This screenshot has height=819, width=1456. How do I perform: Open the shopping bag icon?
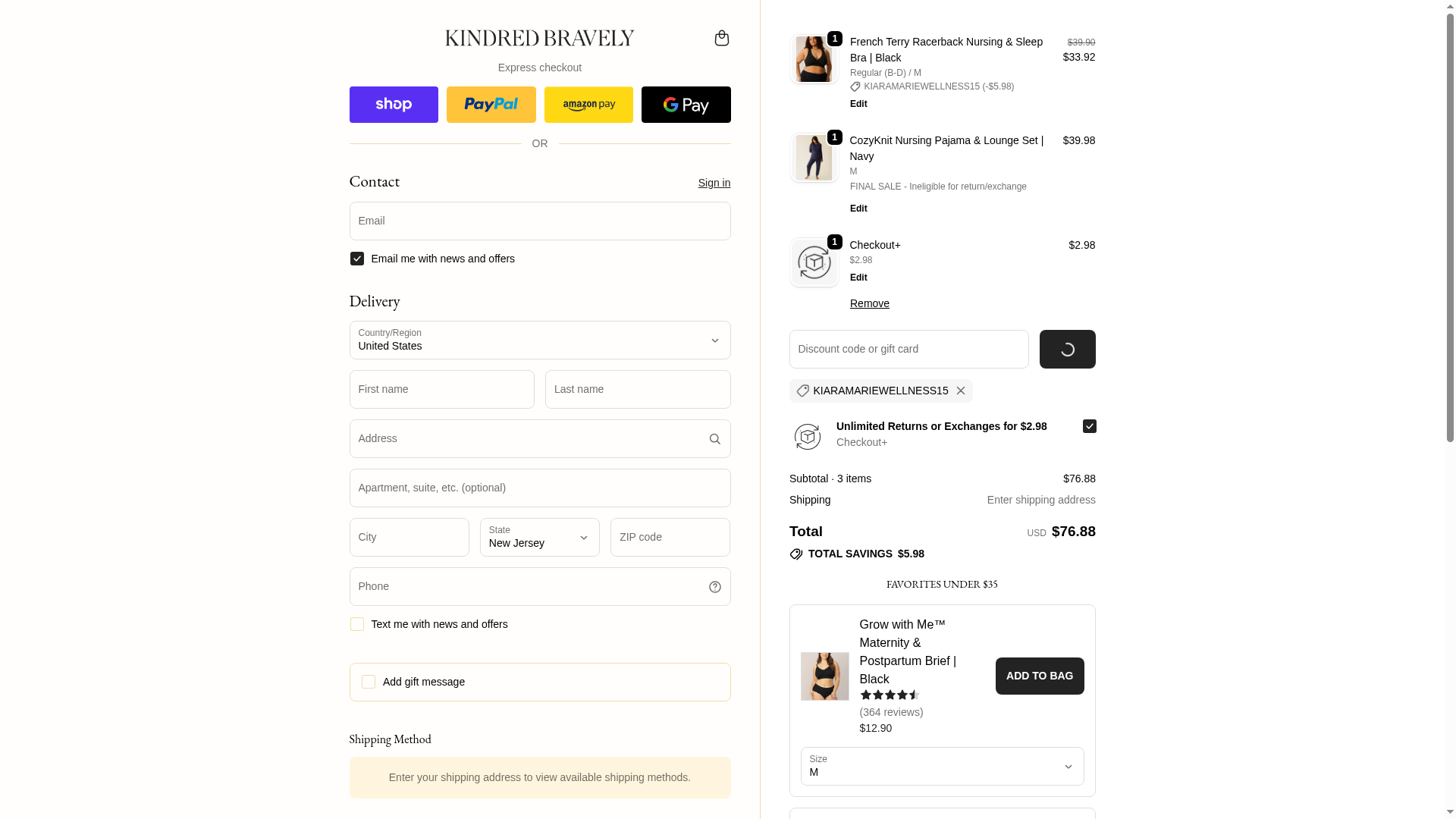(x=721, y=38)
